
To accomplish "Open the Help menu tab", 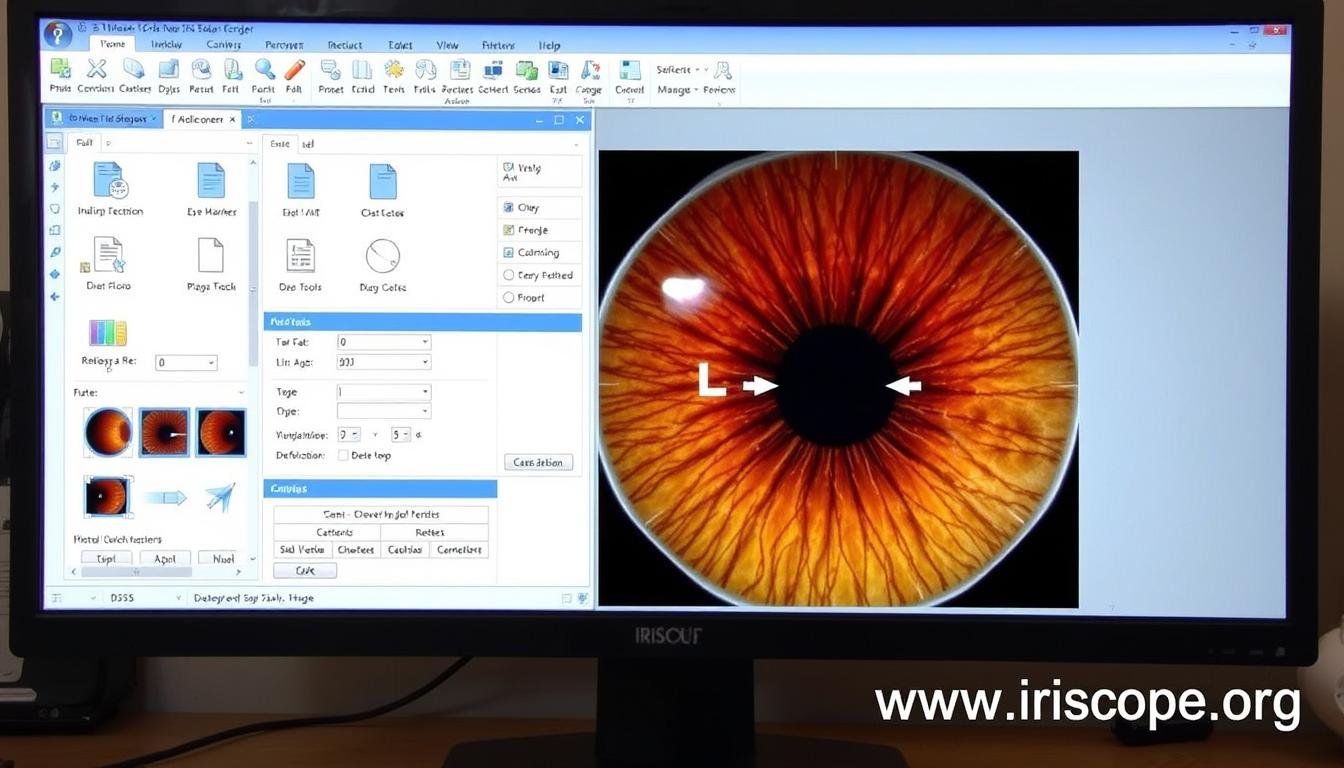I will click(549, 45).
